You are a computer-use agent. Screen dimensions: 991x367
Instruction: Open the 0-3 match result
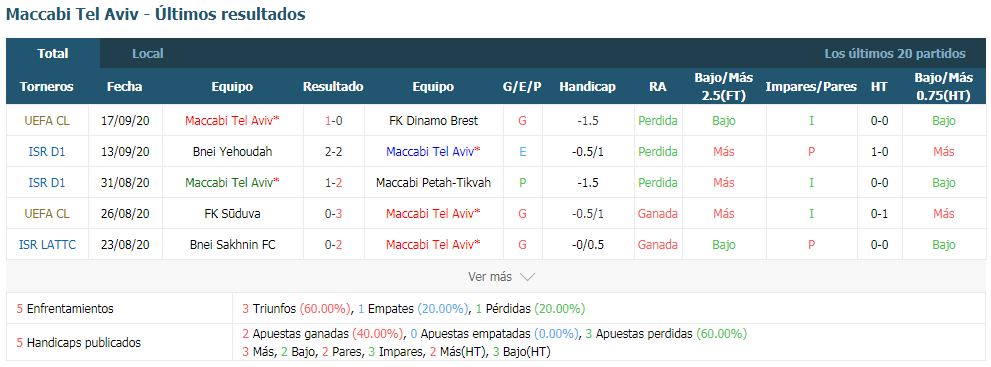tap(334, 214)
